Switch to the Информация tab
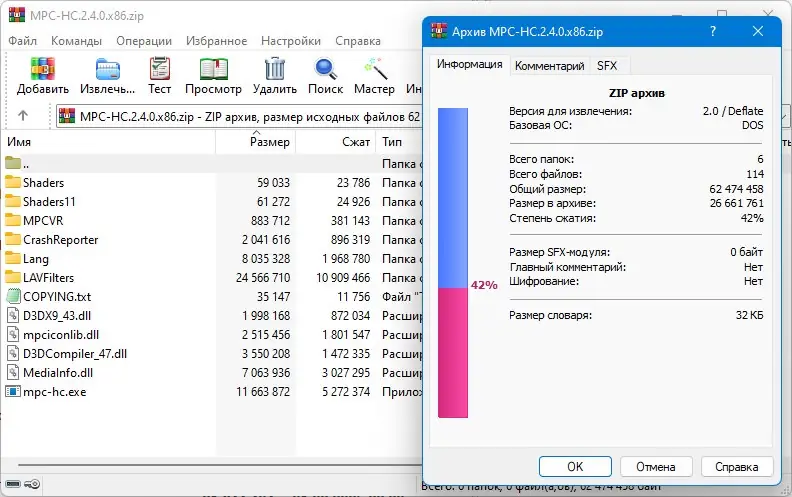The height and width of the screenshot is (497, 792). [x=469, y=64]
